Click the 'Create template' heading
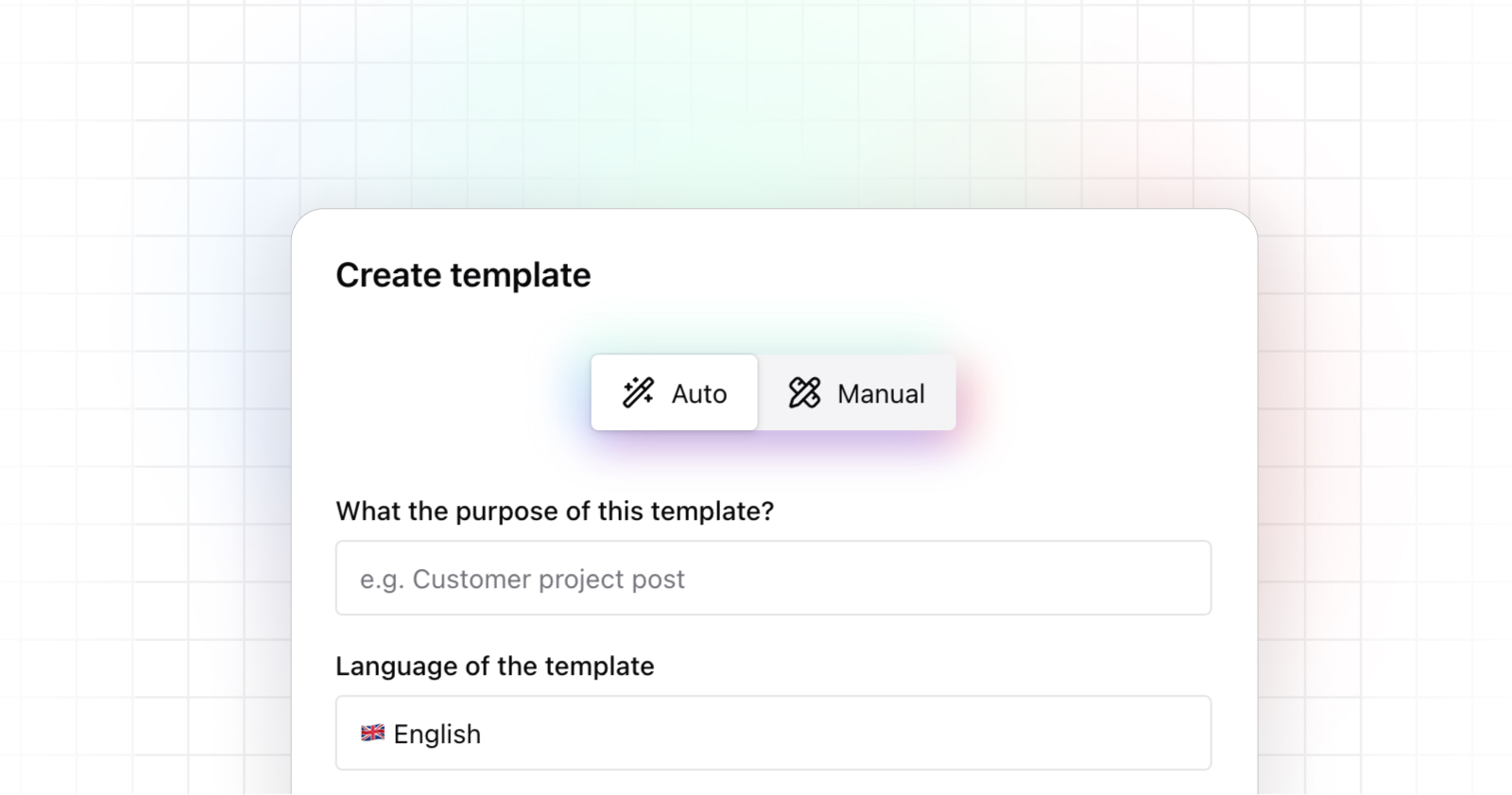This screenshot has width=1512, height=795. coord(463,275)
